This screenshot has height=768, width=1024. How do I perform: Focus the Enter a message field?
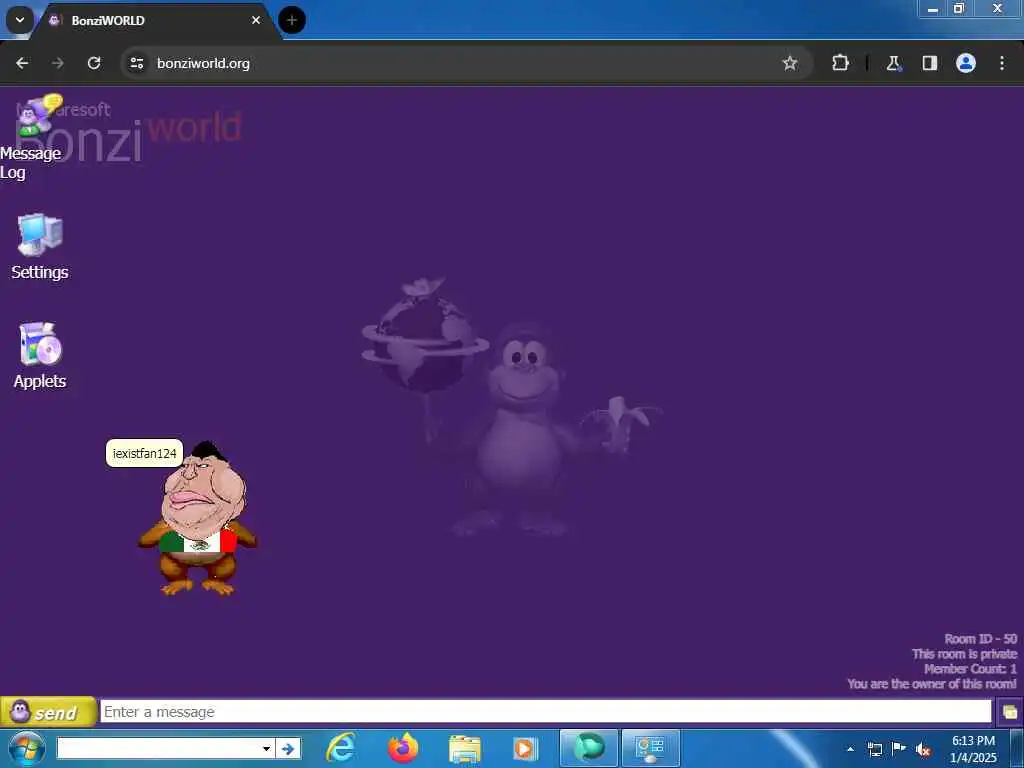click(546, 712)
